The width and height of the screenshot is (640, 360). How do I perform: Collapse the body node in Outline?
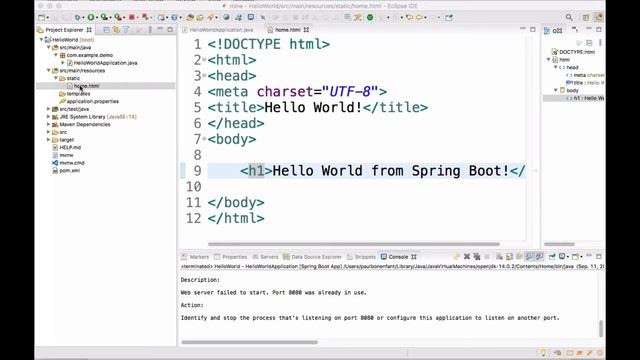pos(556,90)
